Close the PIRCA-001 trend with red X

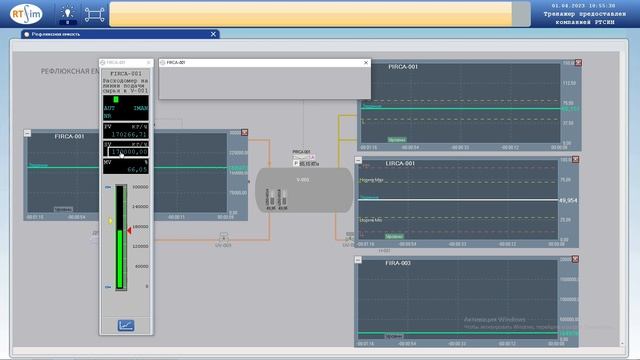point(578,63)
